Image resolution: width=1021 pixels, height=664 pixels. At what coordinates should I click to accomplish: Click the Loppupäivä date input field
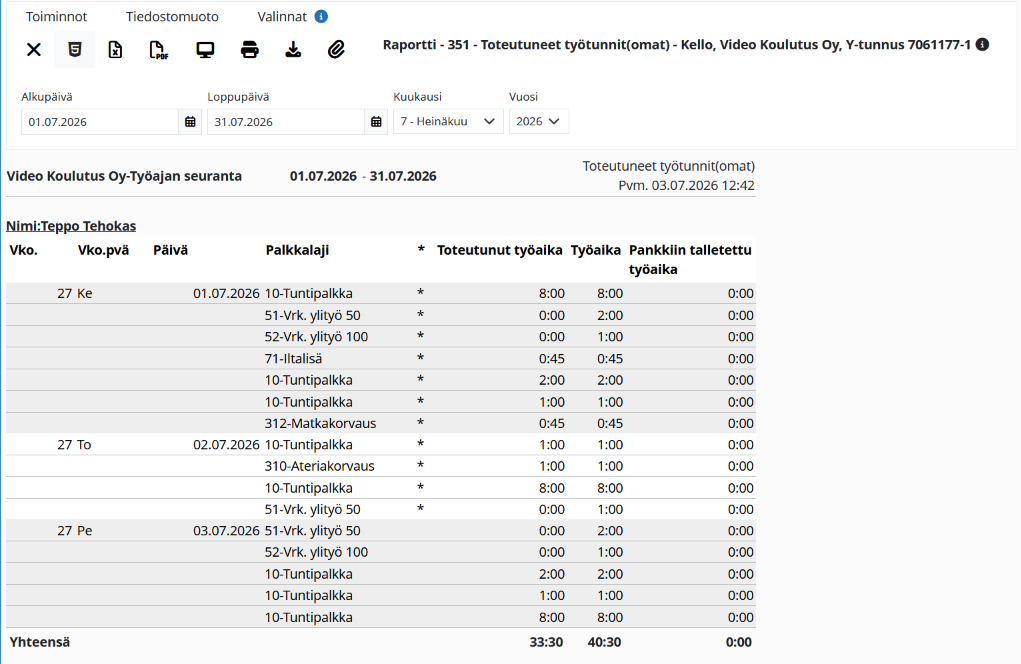coord(286,122)
